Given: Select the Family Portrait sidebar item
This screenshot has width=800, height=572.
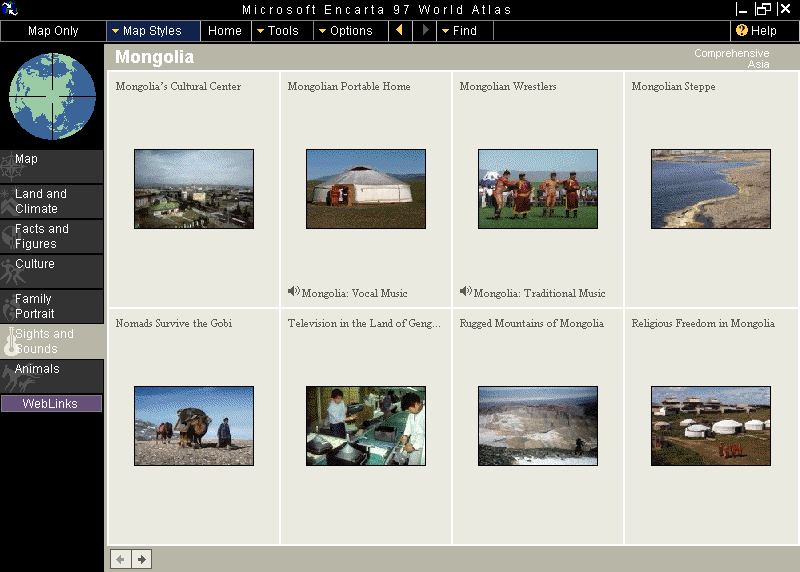Looking at the screenshot, I should click(52, 306).
